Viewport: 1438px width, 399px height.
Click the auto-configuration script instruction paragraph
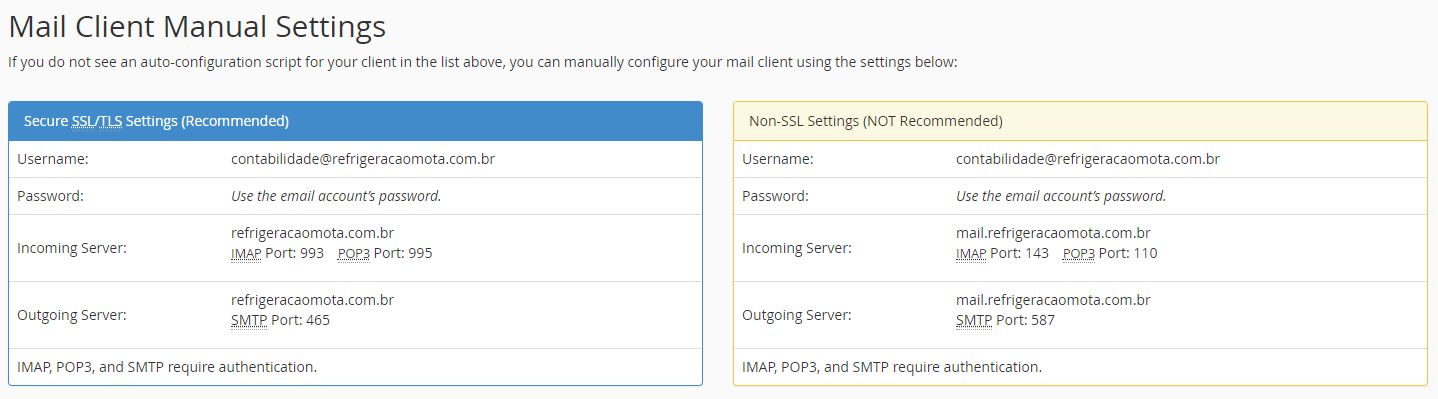coord(483,62)
